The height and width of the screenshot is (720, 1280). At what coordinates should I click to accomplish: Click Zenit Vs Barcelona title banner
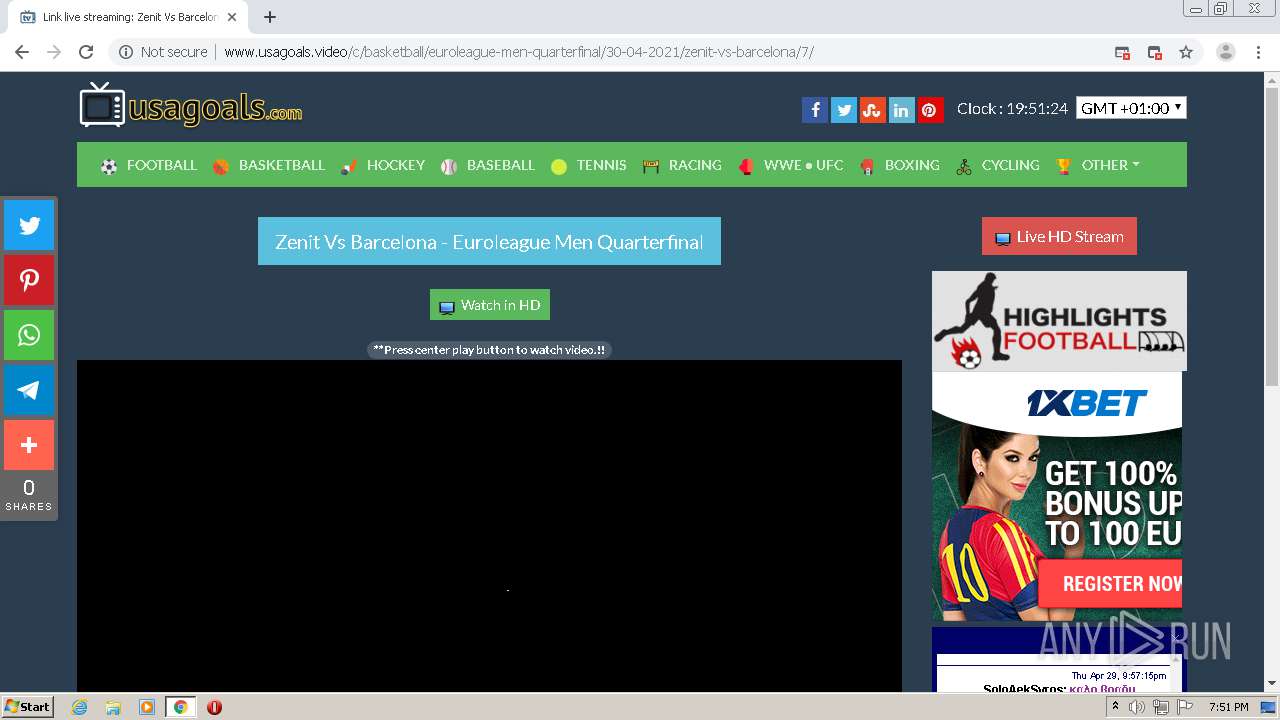tap(489, 241)
